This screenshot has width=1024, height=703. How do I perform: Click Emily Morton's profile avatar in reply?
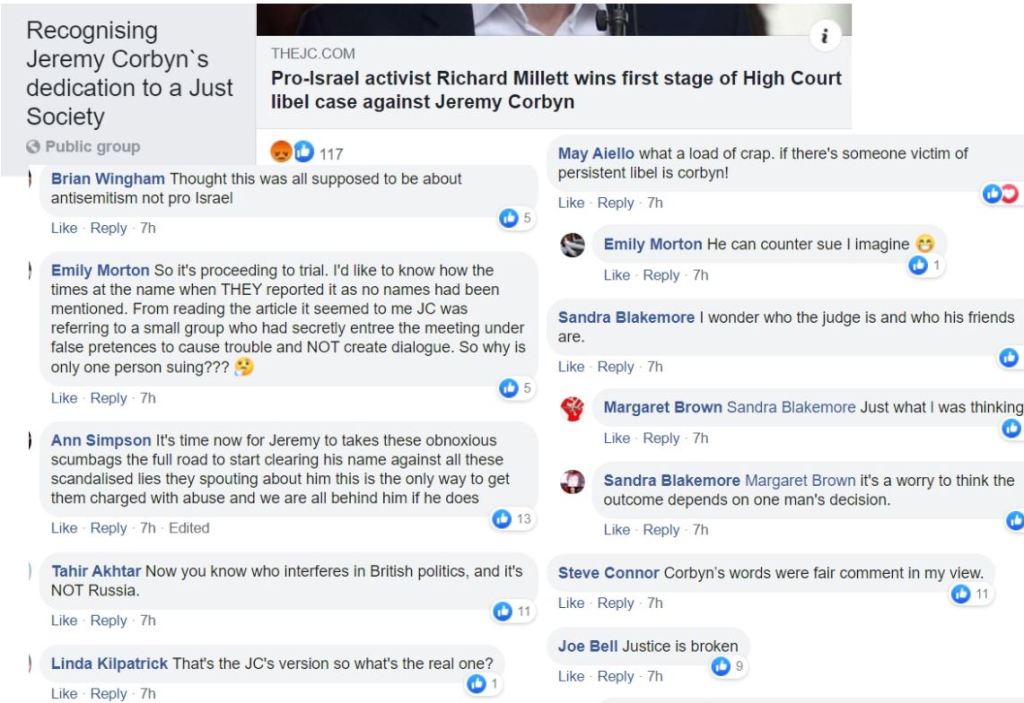(572, 245)
